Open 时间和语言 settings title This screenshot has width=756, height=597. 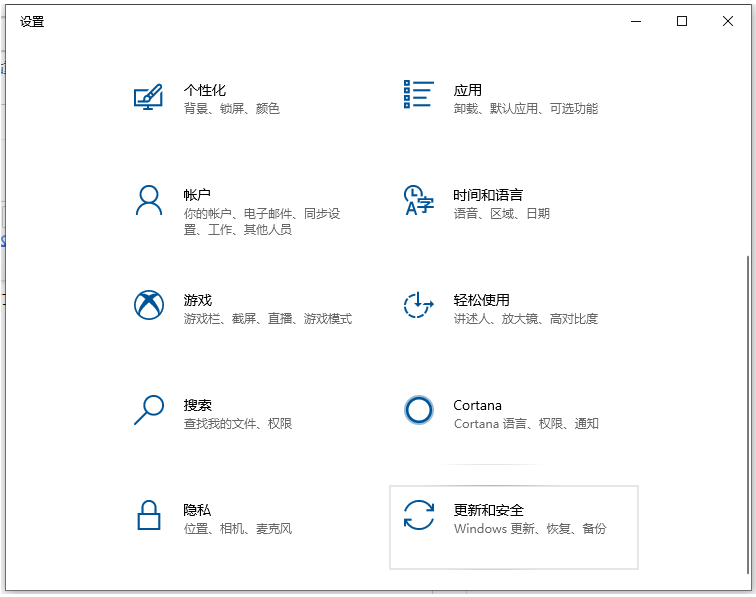pos(488,195)
